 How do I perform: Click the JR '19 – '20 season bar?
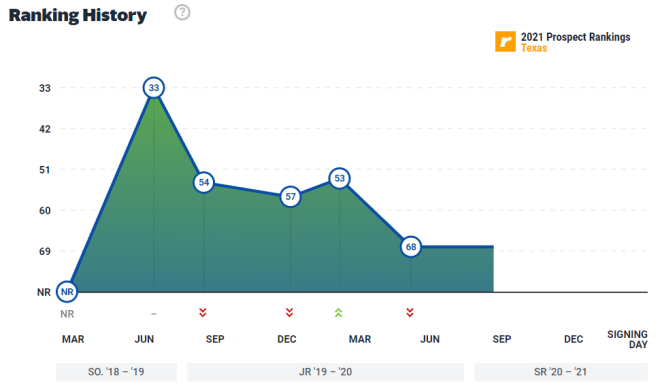(x=325, y=372)
